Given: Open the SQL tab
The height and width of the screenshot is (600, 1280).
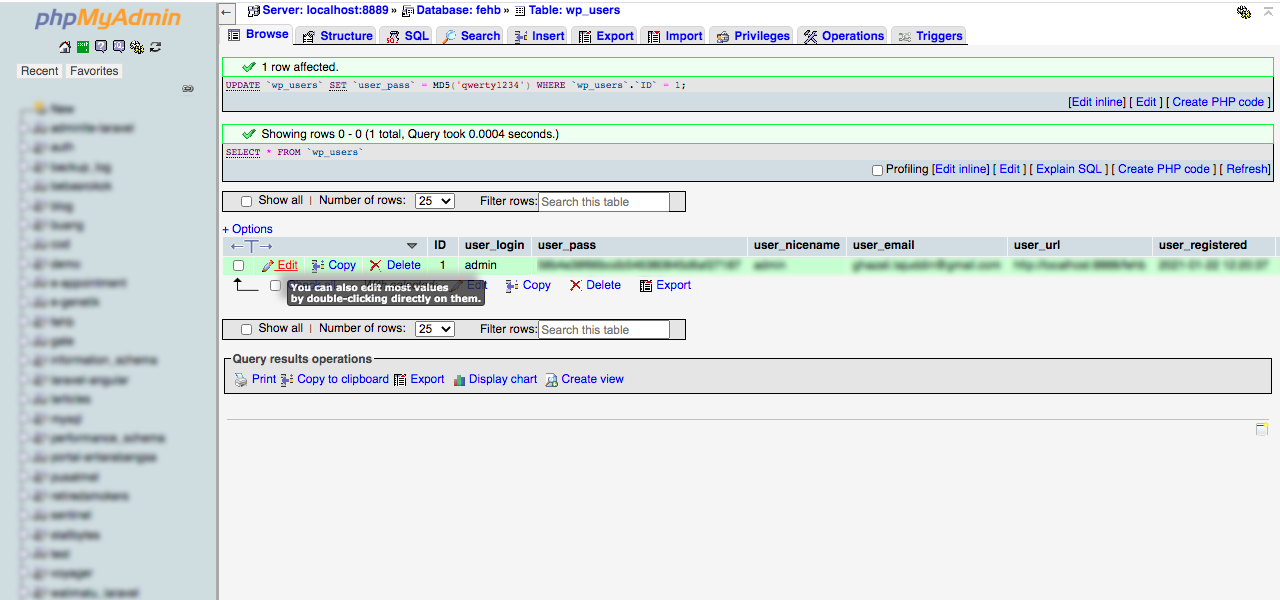Looking at the screenshot, I should coord(407,36).
